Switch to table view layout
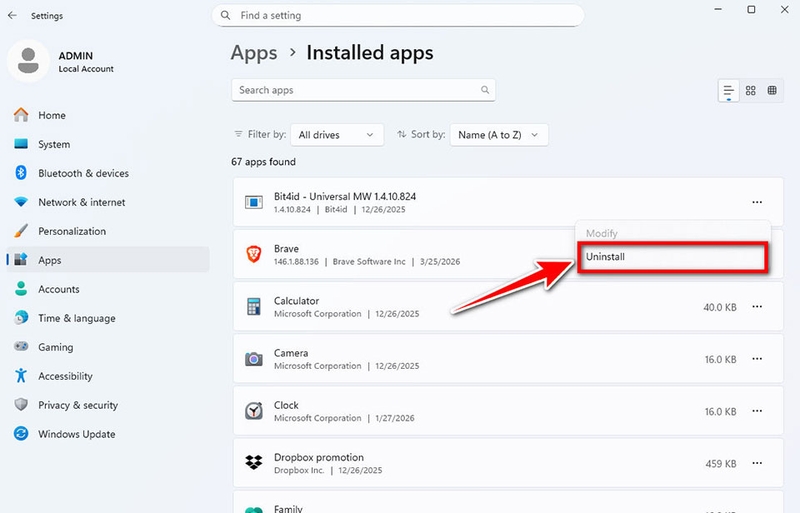The height and width of the screenshot is (513, 800). click(x=772, y=90)
